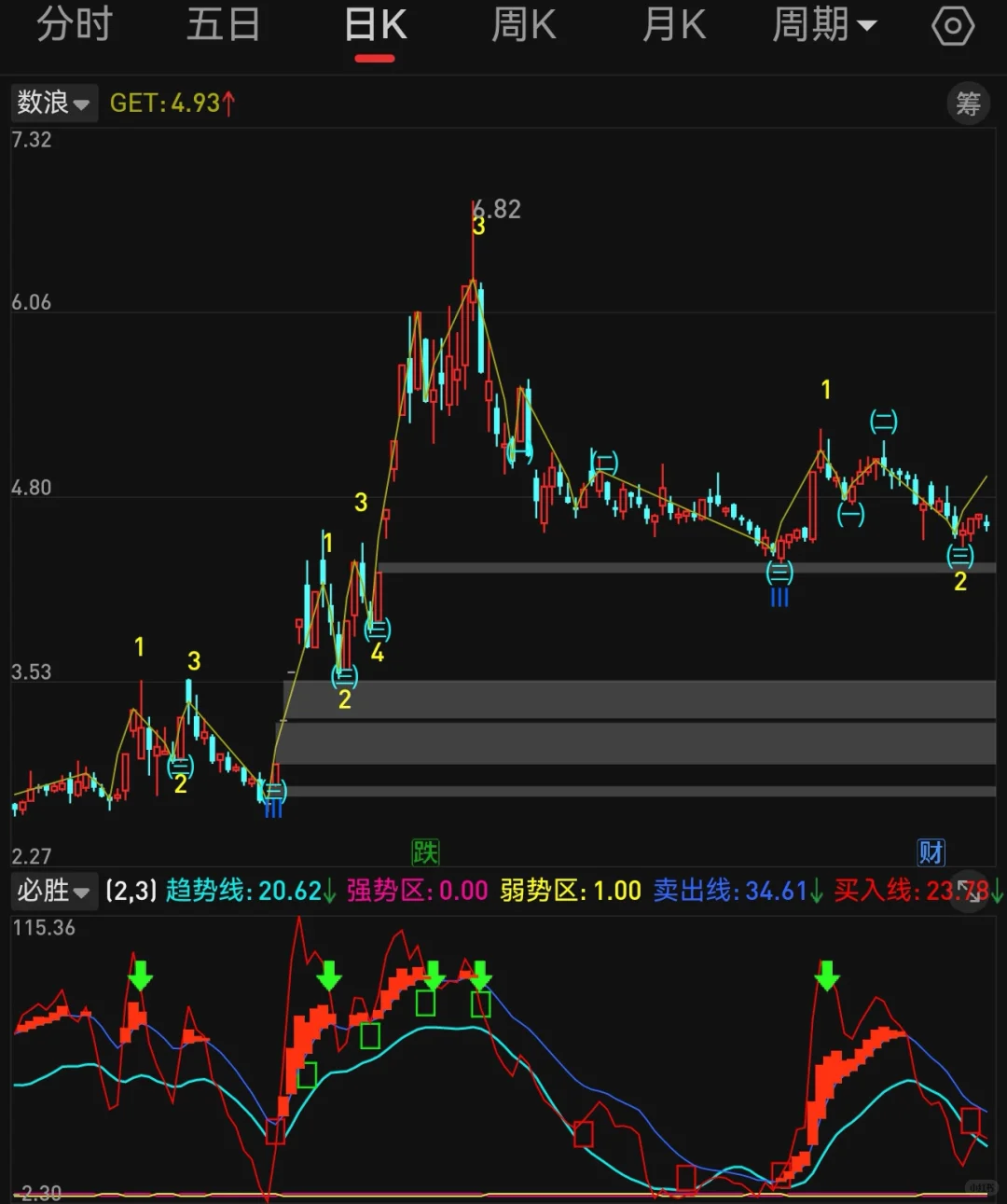Tap 强势区: 0.00 readout
The image size is (1007, 1204).
(x=417, y=891)
